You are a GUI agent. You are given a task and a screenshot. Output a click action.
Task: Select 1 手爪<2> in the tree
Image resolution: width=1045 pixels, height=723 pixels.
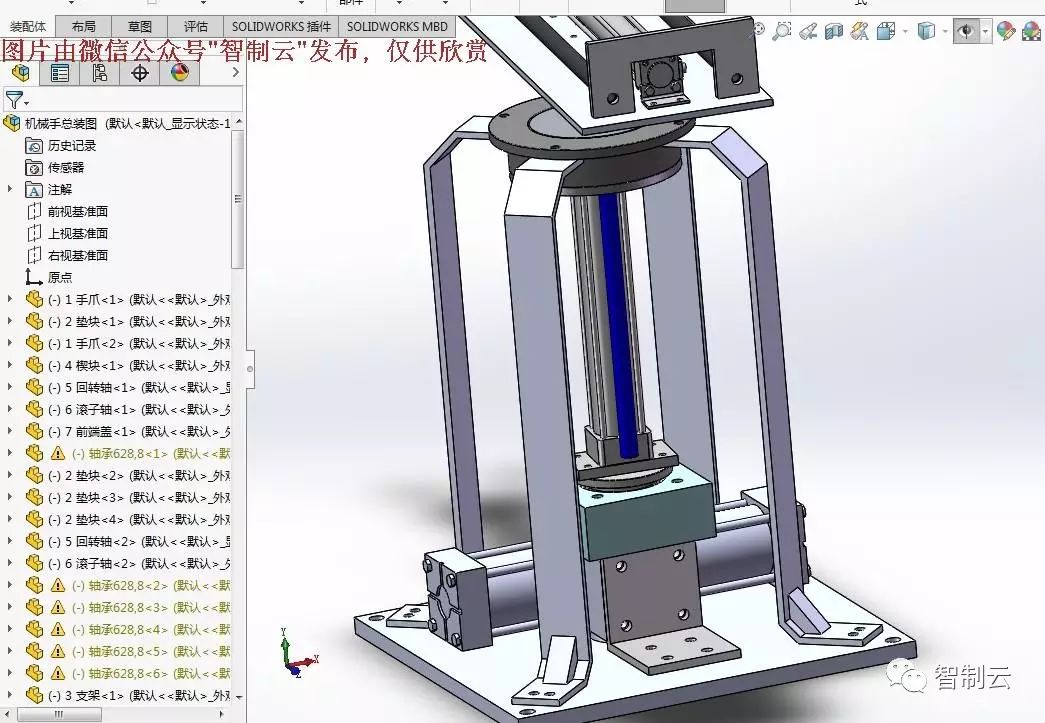pos(139,344)
